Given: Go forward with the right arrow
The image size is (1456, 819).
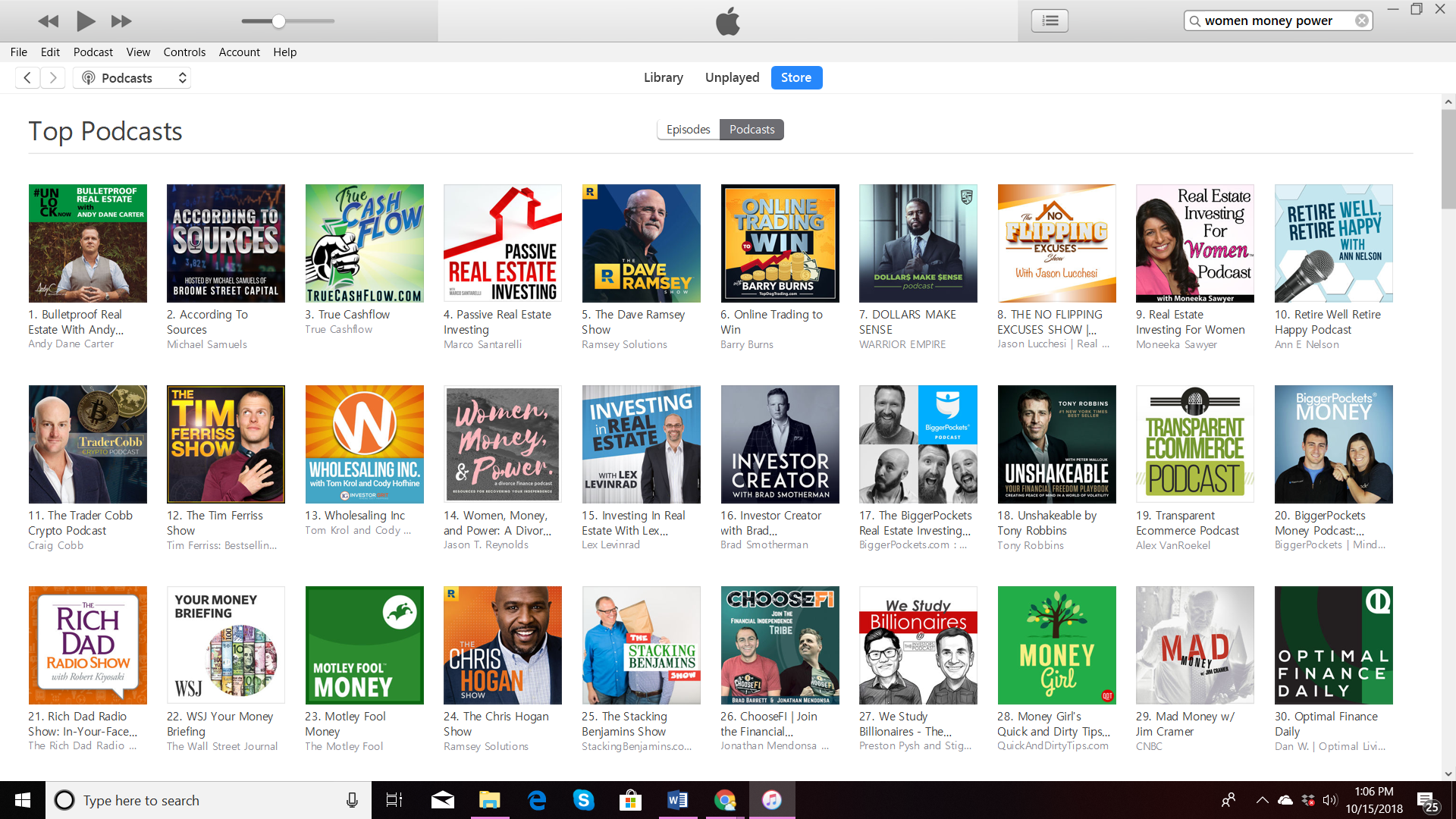Looking at the screenshot, I should 52,77.
